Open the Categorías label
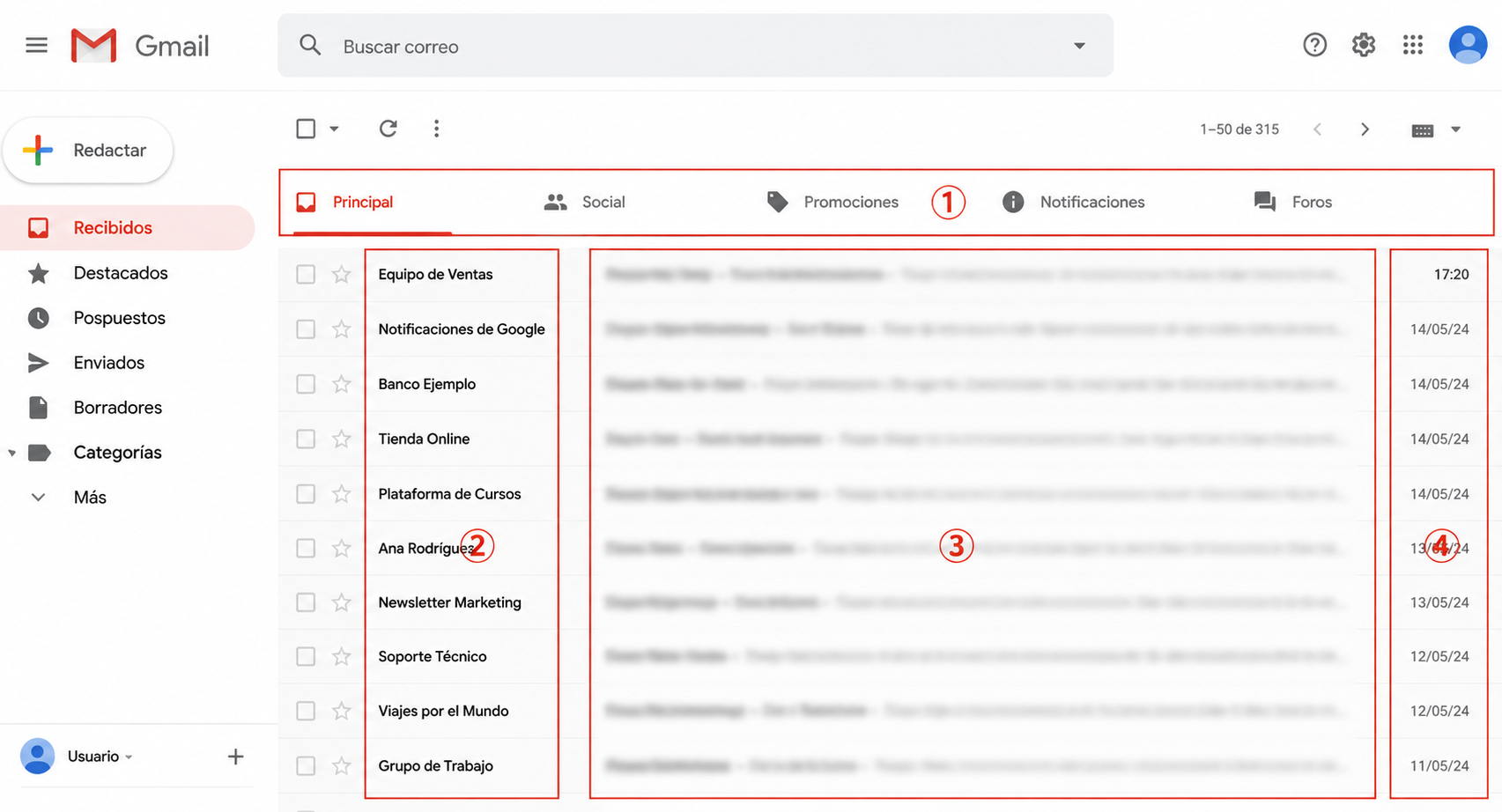Viewport: 1502px width, 812px height. click(x=117, y=453)
